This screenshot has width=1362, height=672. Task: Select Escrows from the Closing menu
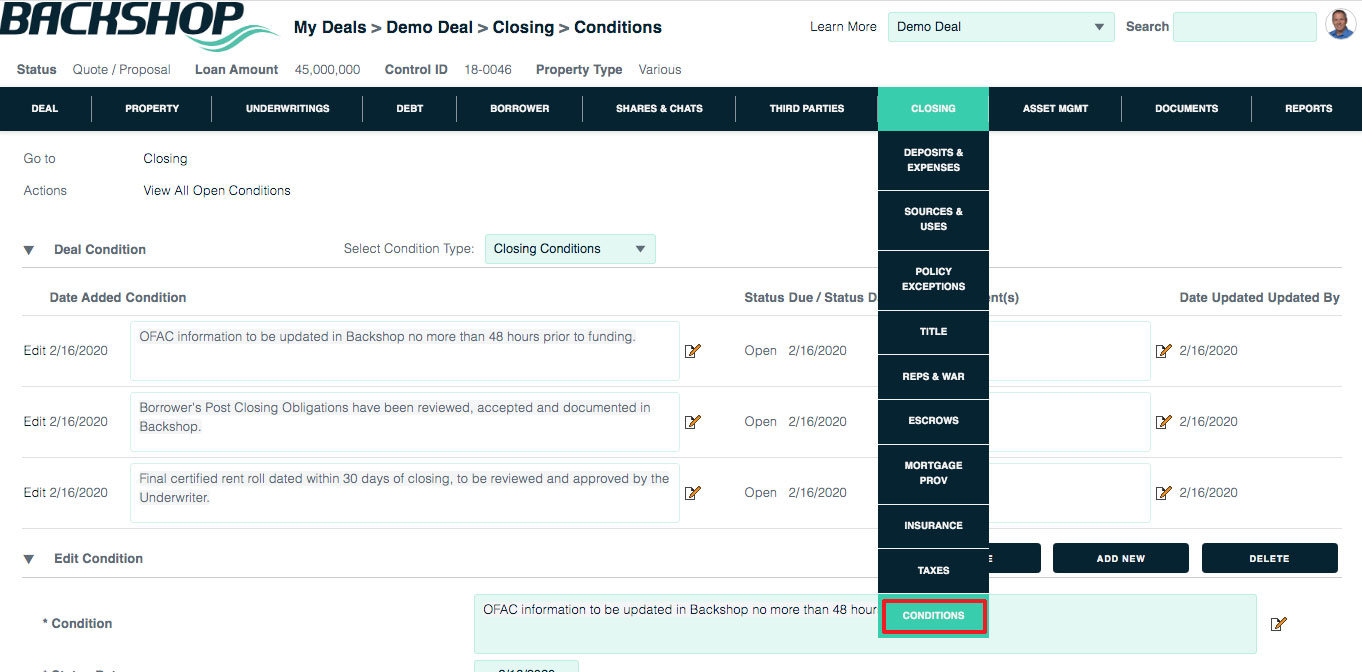coord(933,421)
